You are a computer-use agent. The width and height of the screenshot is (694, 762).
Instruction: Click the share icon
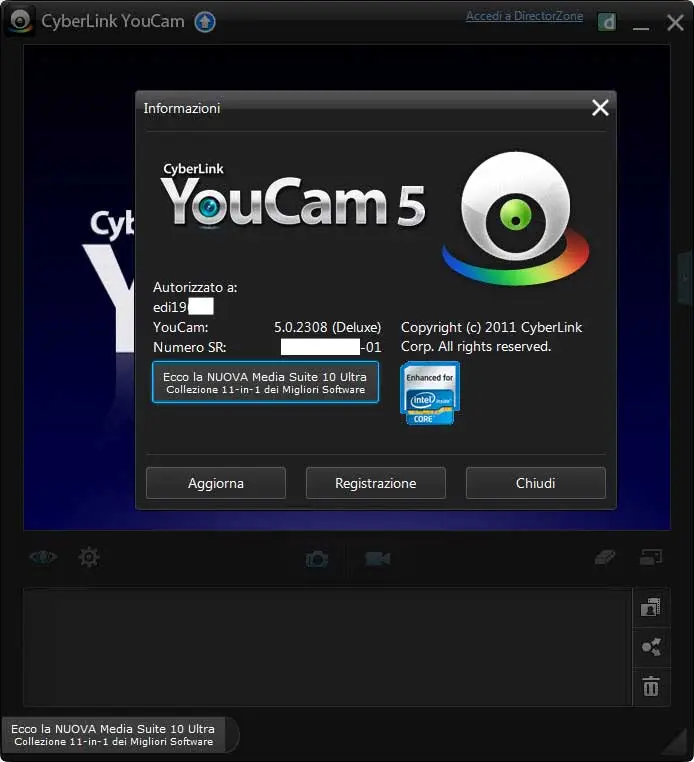(651, 647)
